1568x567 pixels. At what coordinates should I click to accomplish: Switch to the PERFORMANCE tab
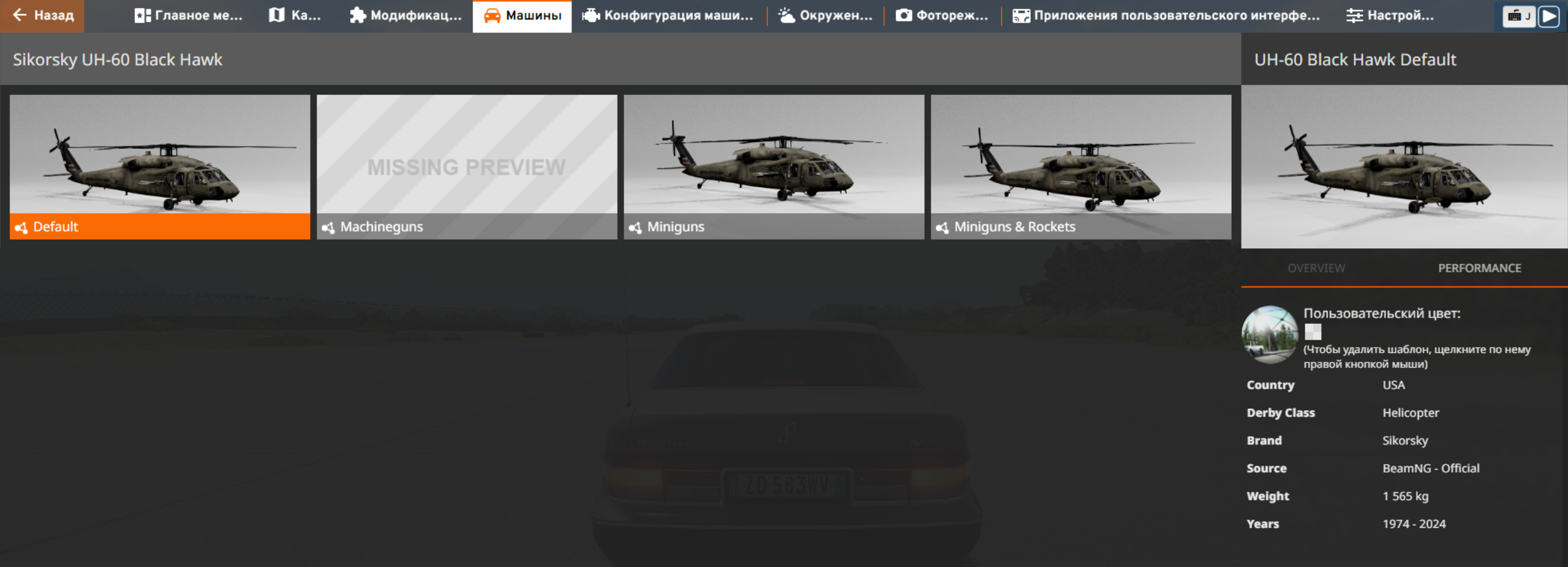pos(1479,268)
